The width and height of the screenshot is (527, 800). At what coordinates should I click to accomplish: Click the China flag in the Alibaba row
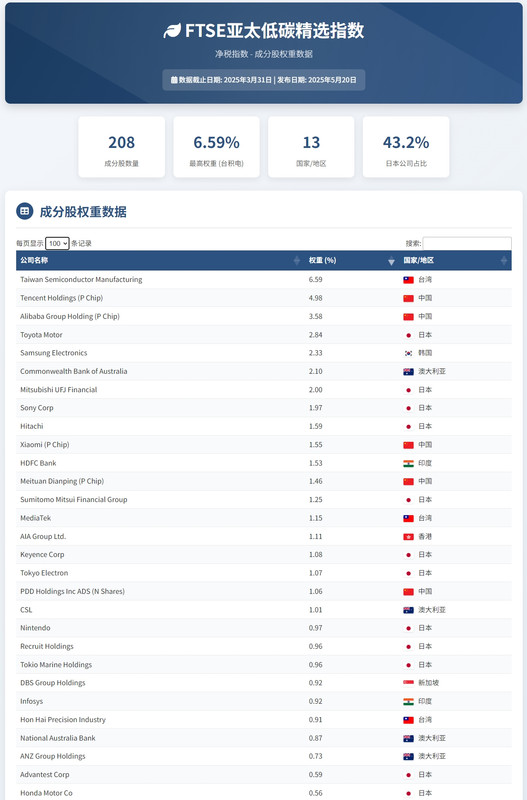coord(409,316)
